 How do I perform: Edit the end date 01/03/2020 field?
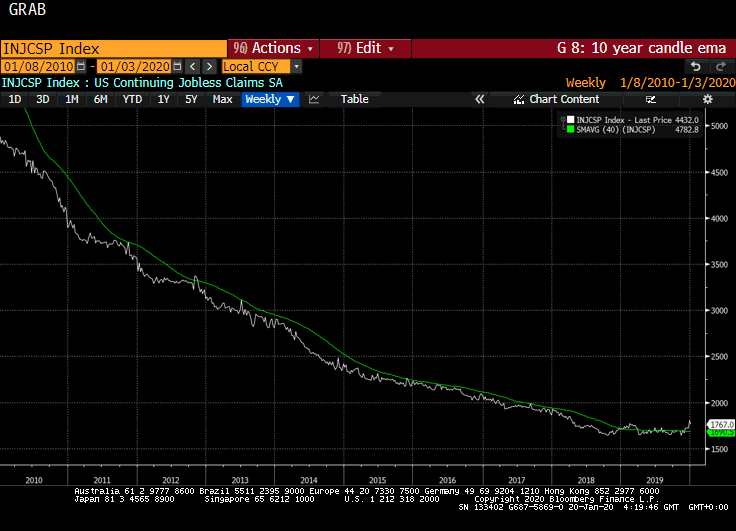[135, 66]
